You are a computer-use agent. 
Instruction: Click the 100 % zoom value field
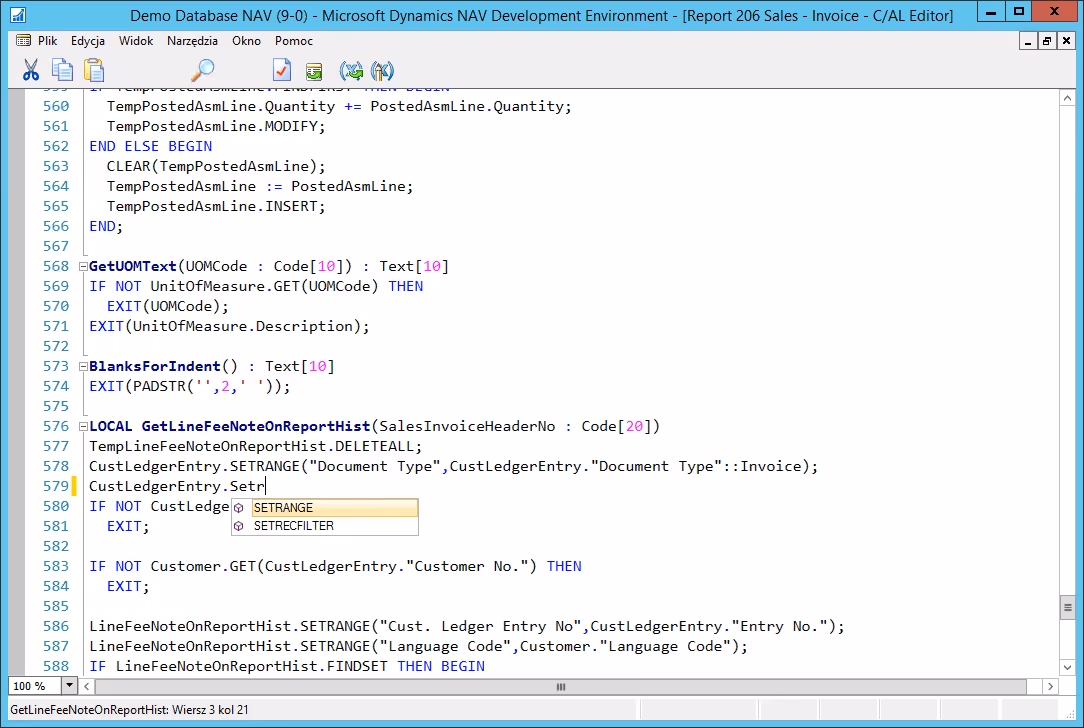[x=35, y=686]
